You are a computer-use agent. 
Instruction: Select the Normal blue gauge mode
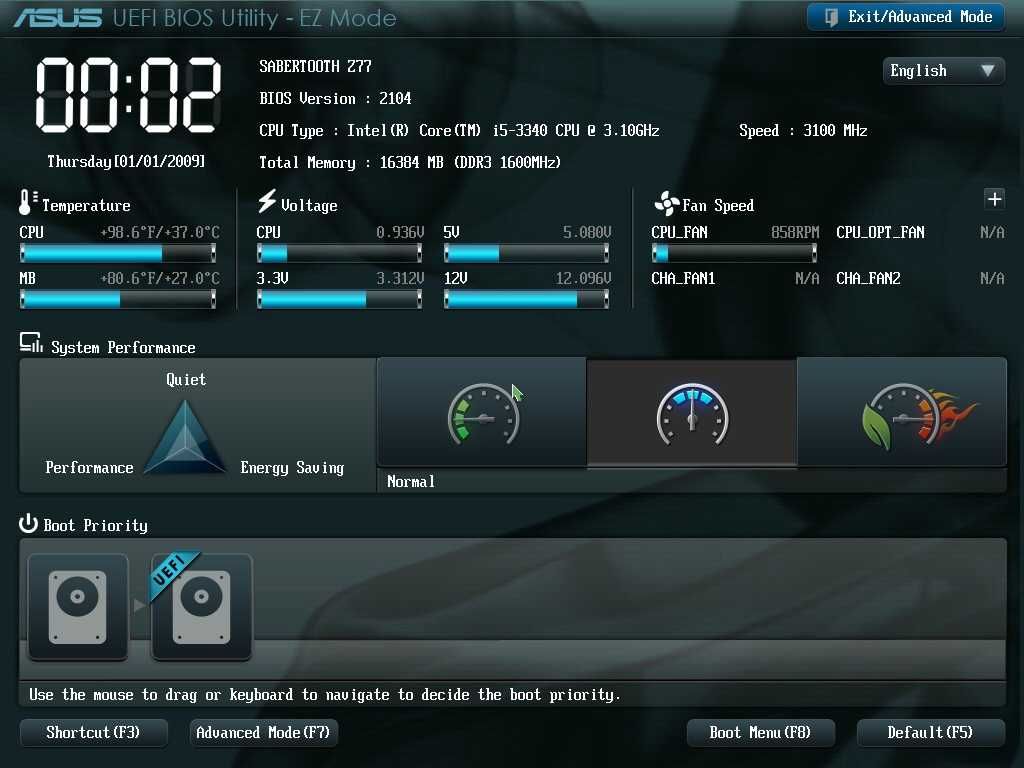click(x=692, y=412)
